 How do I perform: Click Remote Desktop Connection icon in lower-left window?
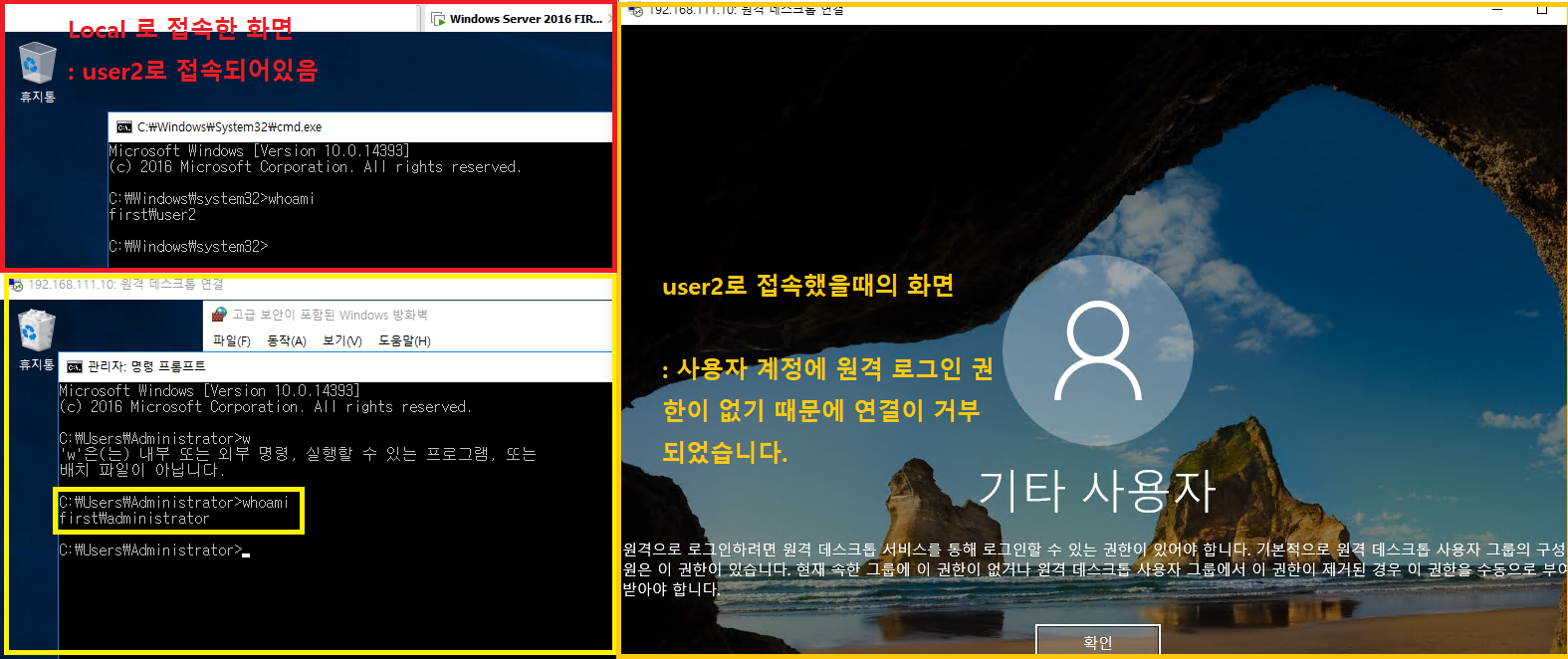pyautogui.click(x=16, y=285)
